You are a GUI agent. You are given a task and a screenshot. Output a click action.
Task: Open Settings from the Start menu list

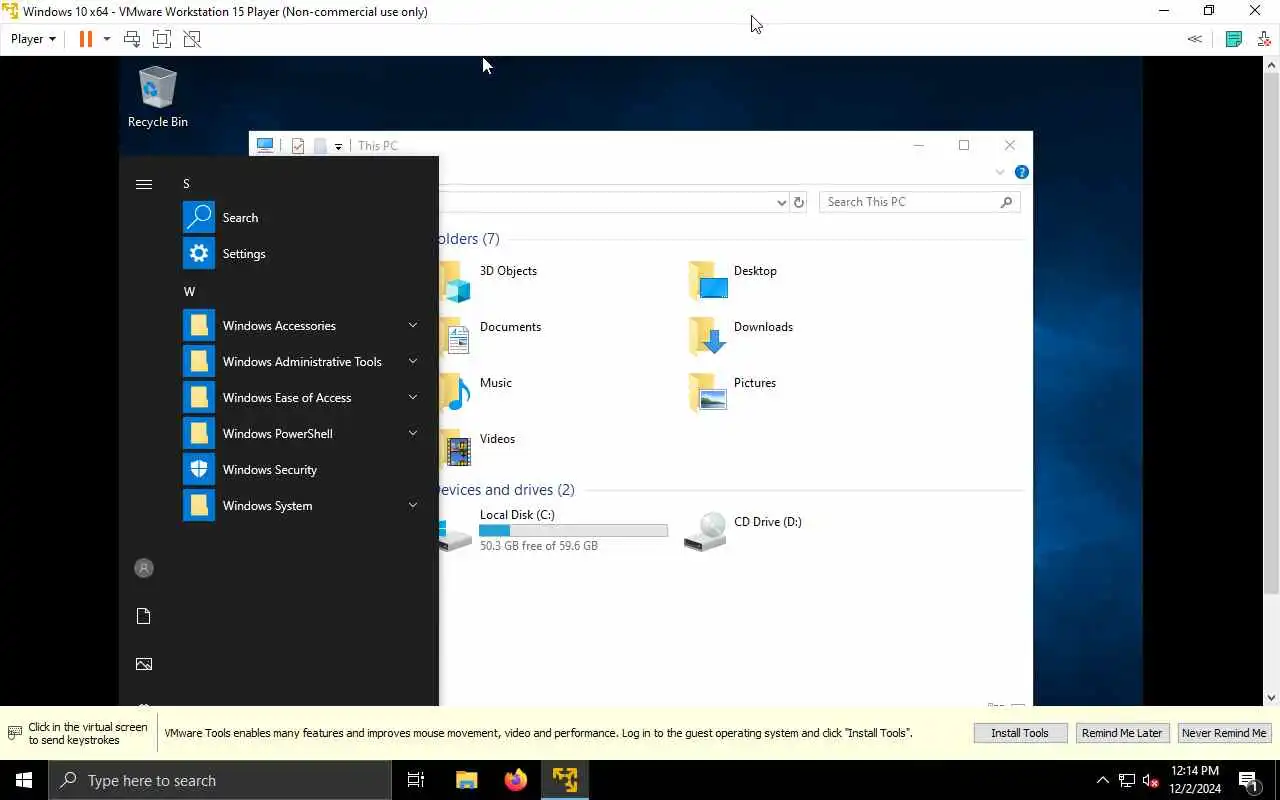(300, 253)
